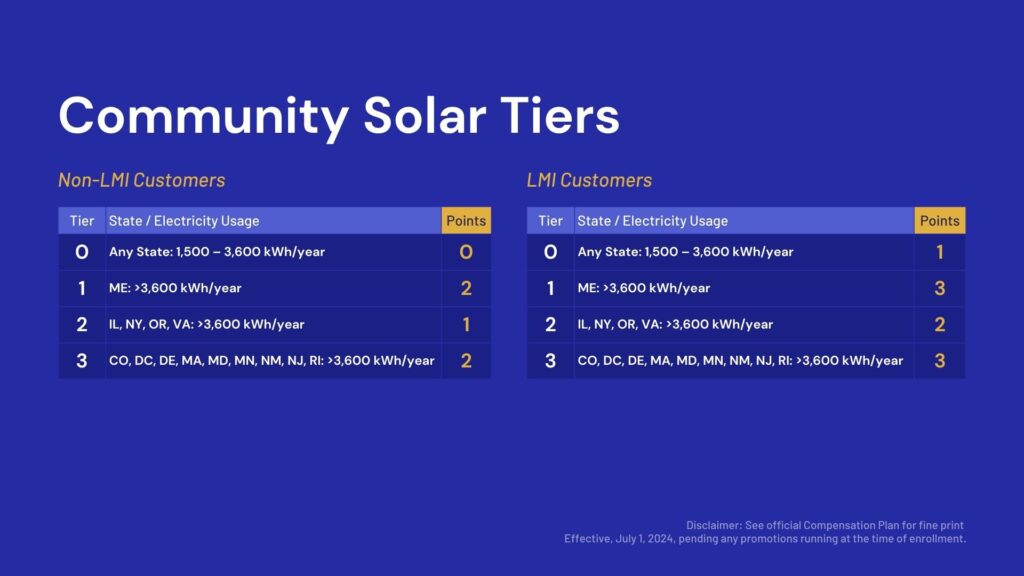Click the 'Effective, July 1, 2024' footnote line
The height and width of the screenshot is (576, 1024).
(x=765, y=539)
